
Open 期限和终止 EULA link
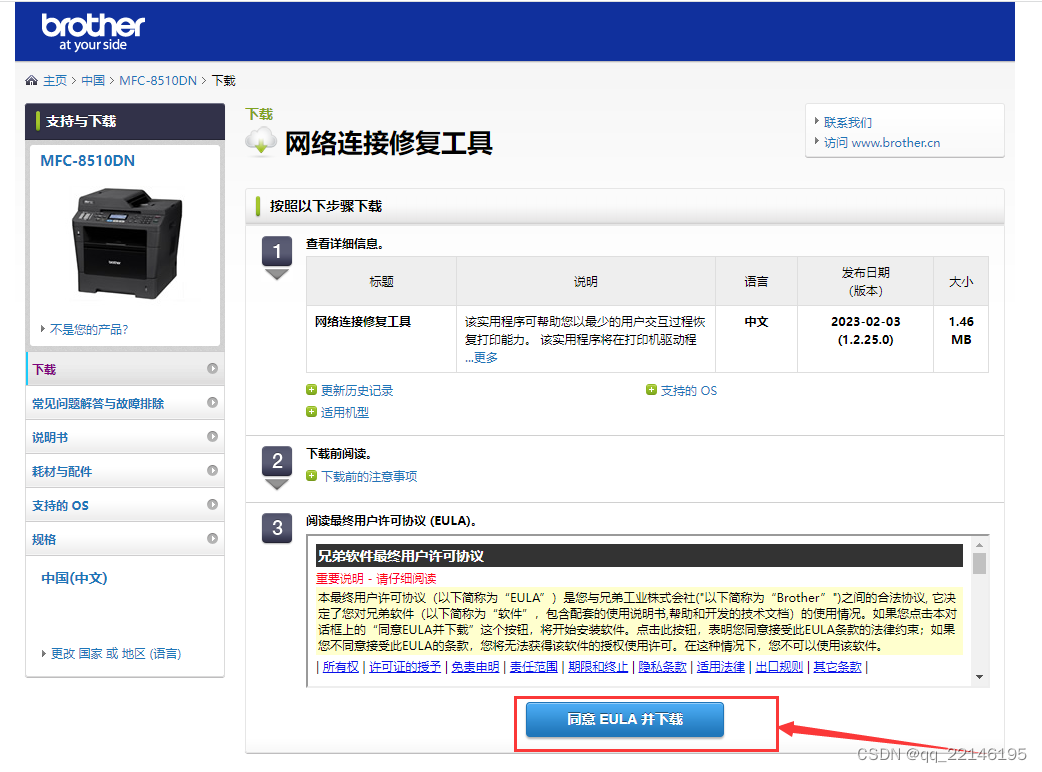click(598, 667)
